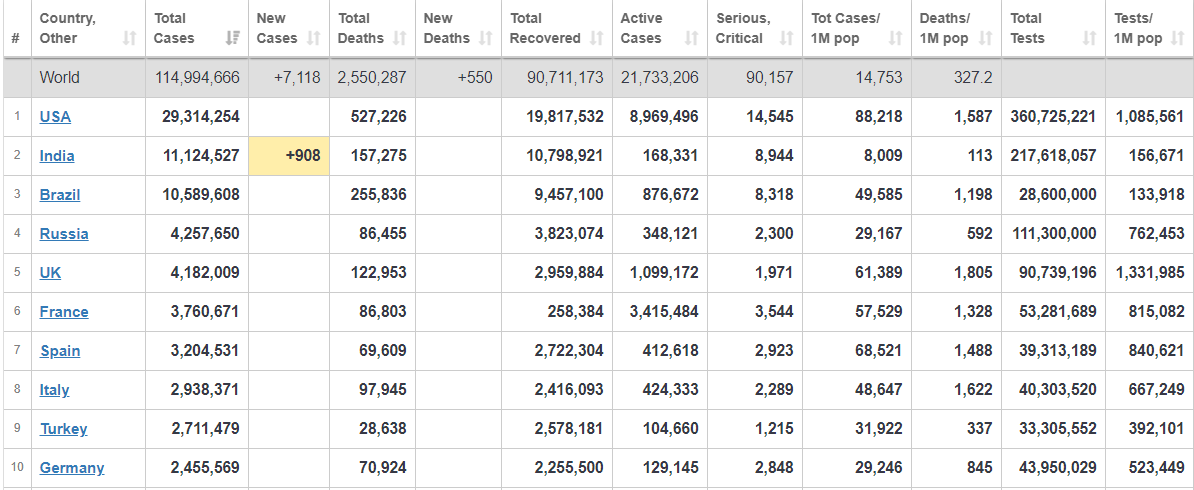The height and width of the screenshot is (490, 1194).
Task: Open the USA country link
Action: (x=55, y=117)
